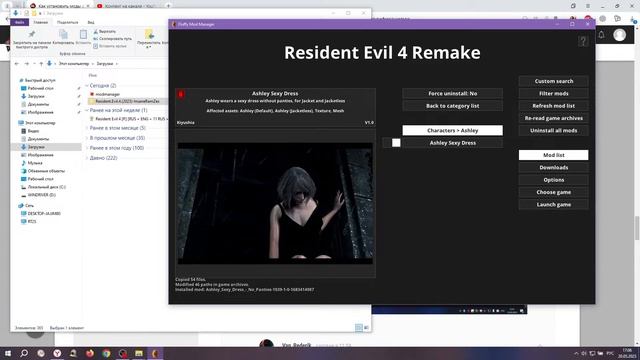The height and width of the screenshot is (360, 640).
Task: Open the Downloads section
Action: pyautogui.click(x=553, y=167)
